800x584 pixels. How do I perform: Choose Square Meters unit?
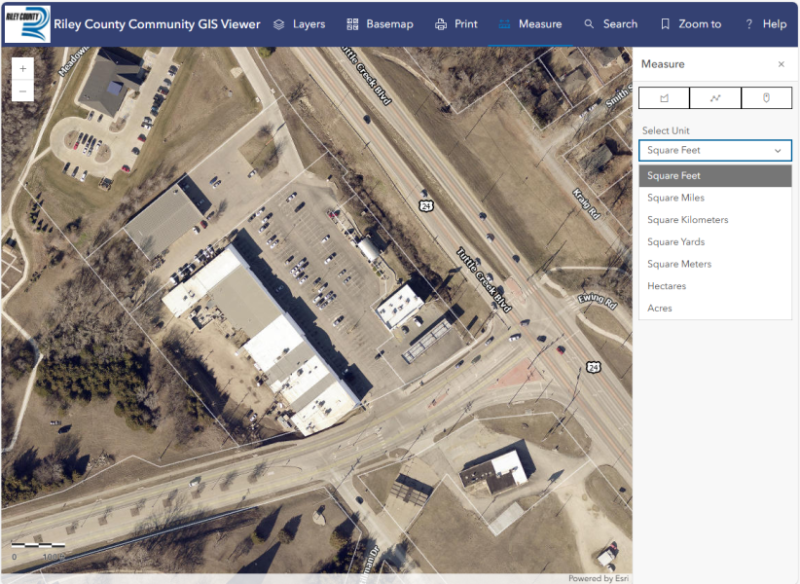[715, 264]
